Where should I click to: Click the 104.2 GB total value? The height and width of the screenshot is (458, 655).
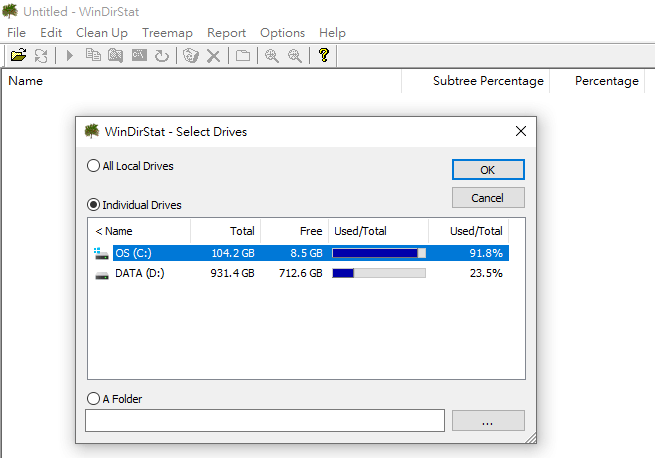[x=233, y=253]
